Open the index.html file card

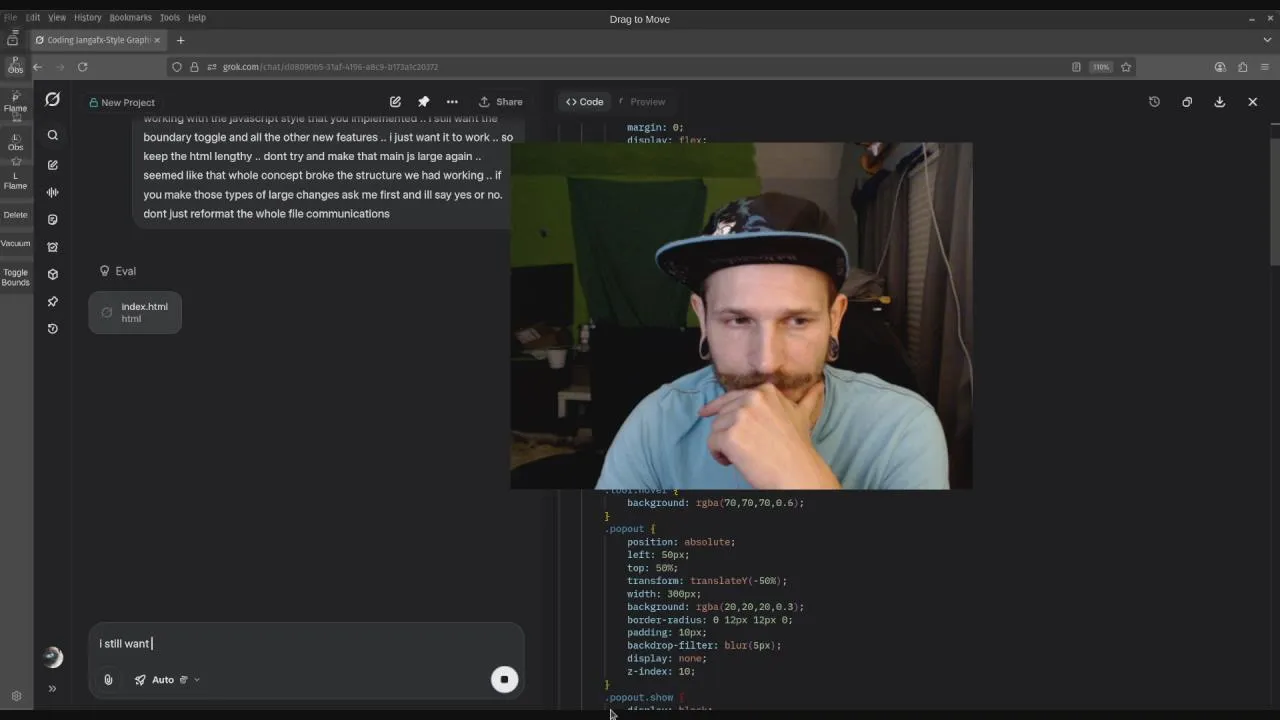(x=135, y=312)
